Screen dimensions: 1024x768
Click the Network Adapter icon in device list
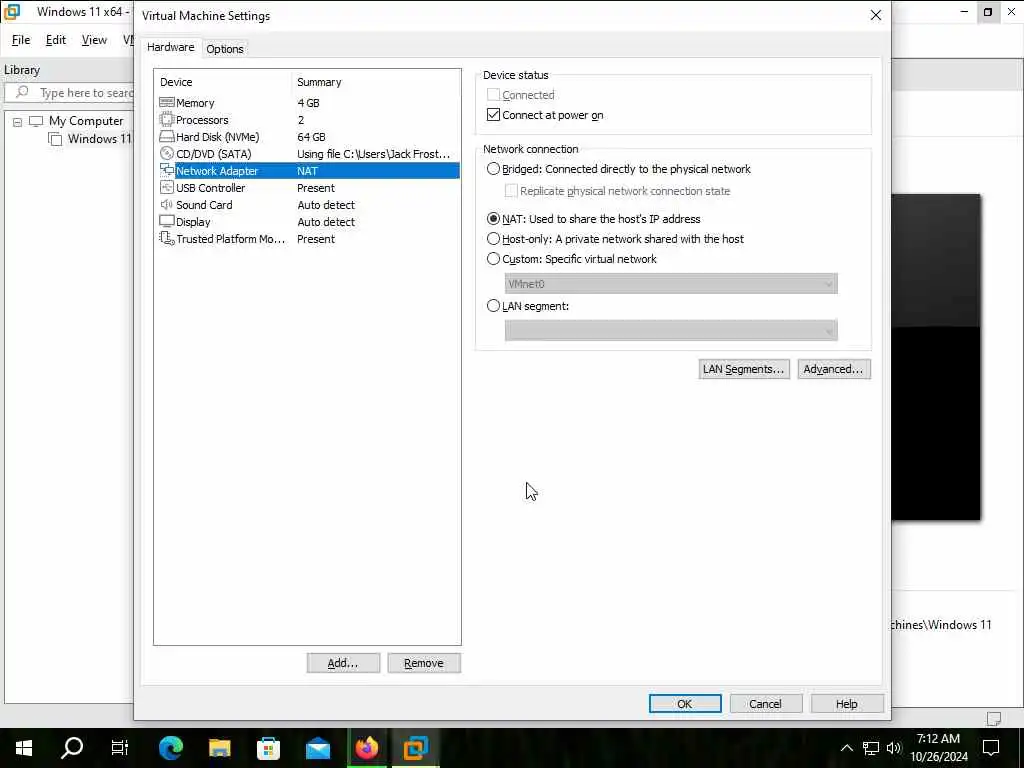(167, 170)
